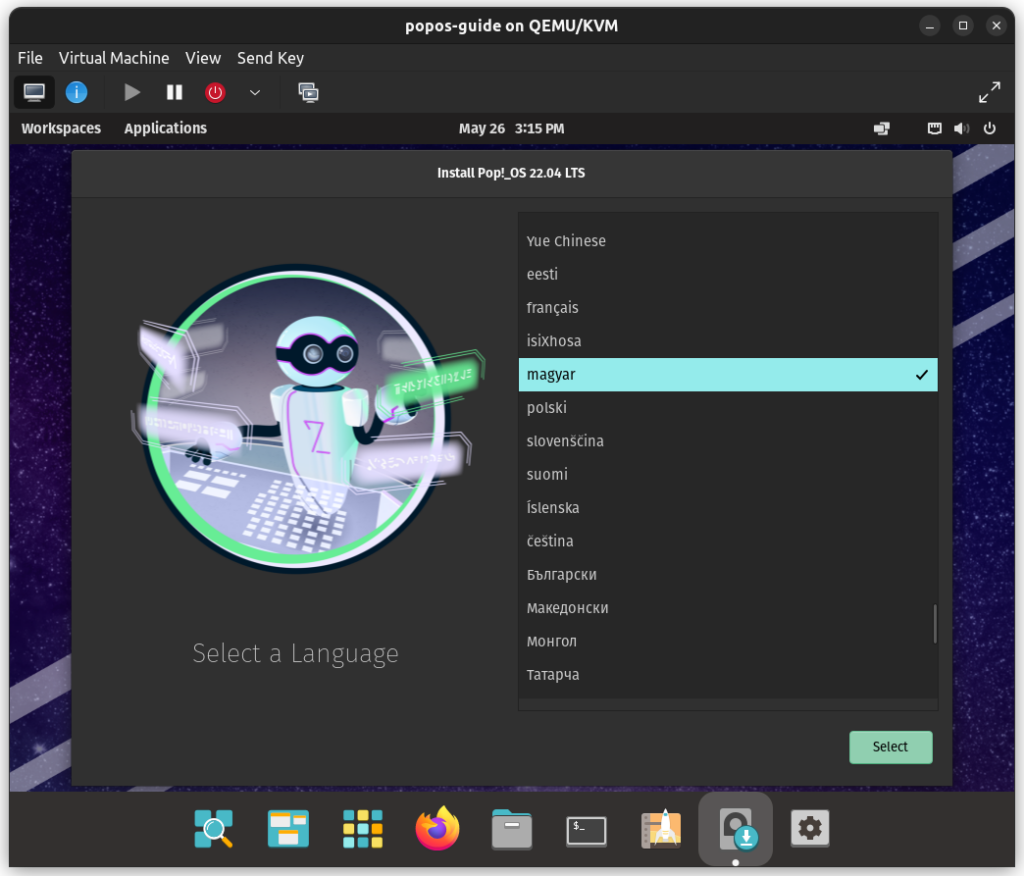
Task: Confirm language with Select button
Action: 890,747
